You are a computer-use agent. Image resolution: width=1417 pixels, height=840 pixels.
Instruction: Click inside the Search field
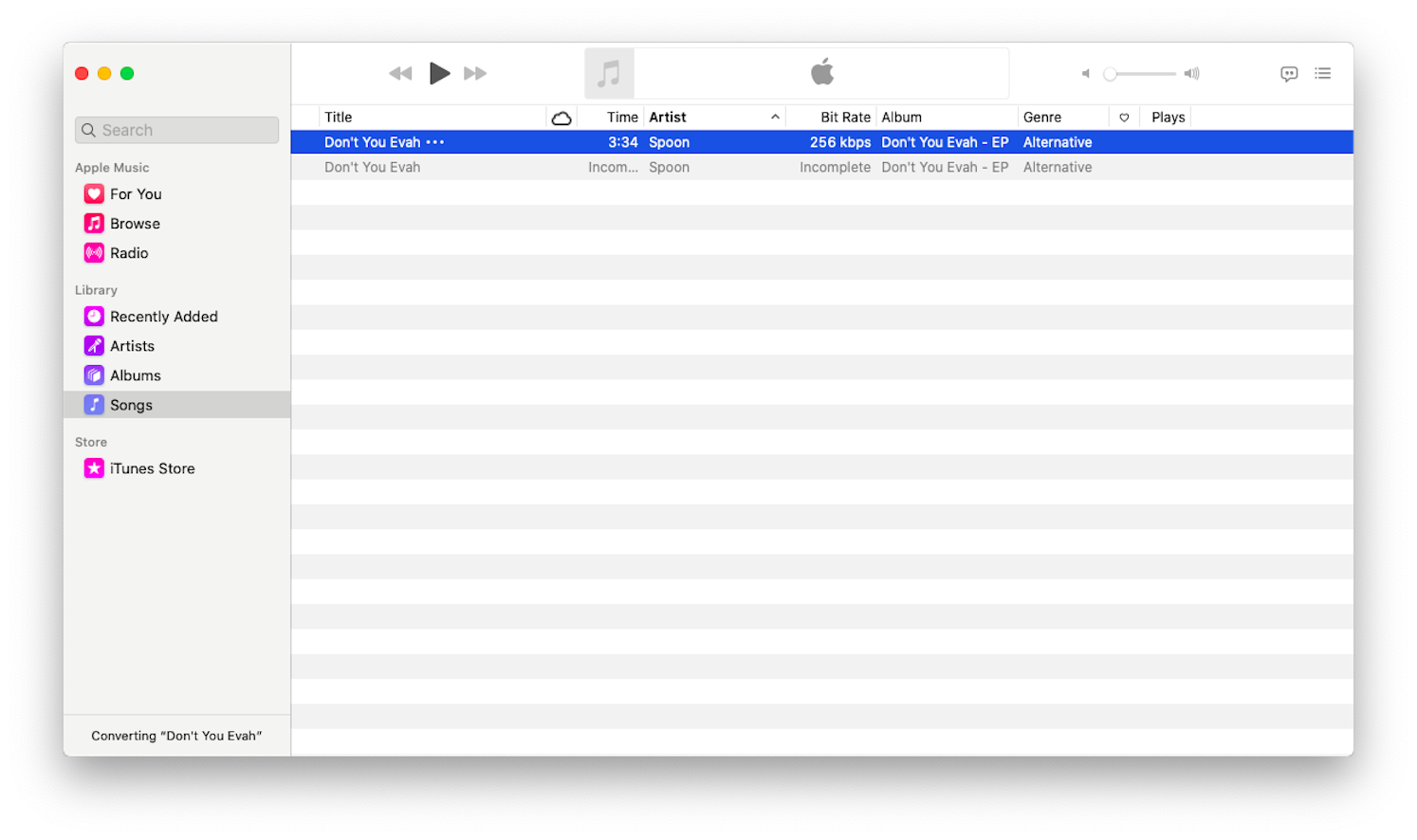(x=176, y=130)
